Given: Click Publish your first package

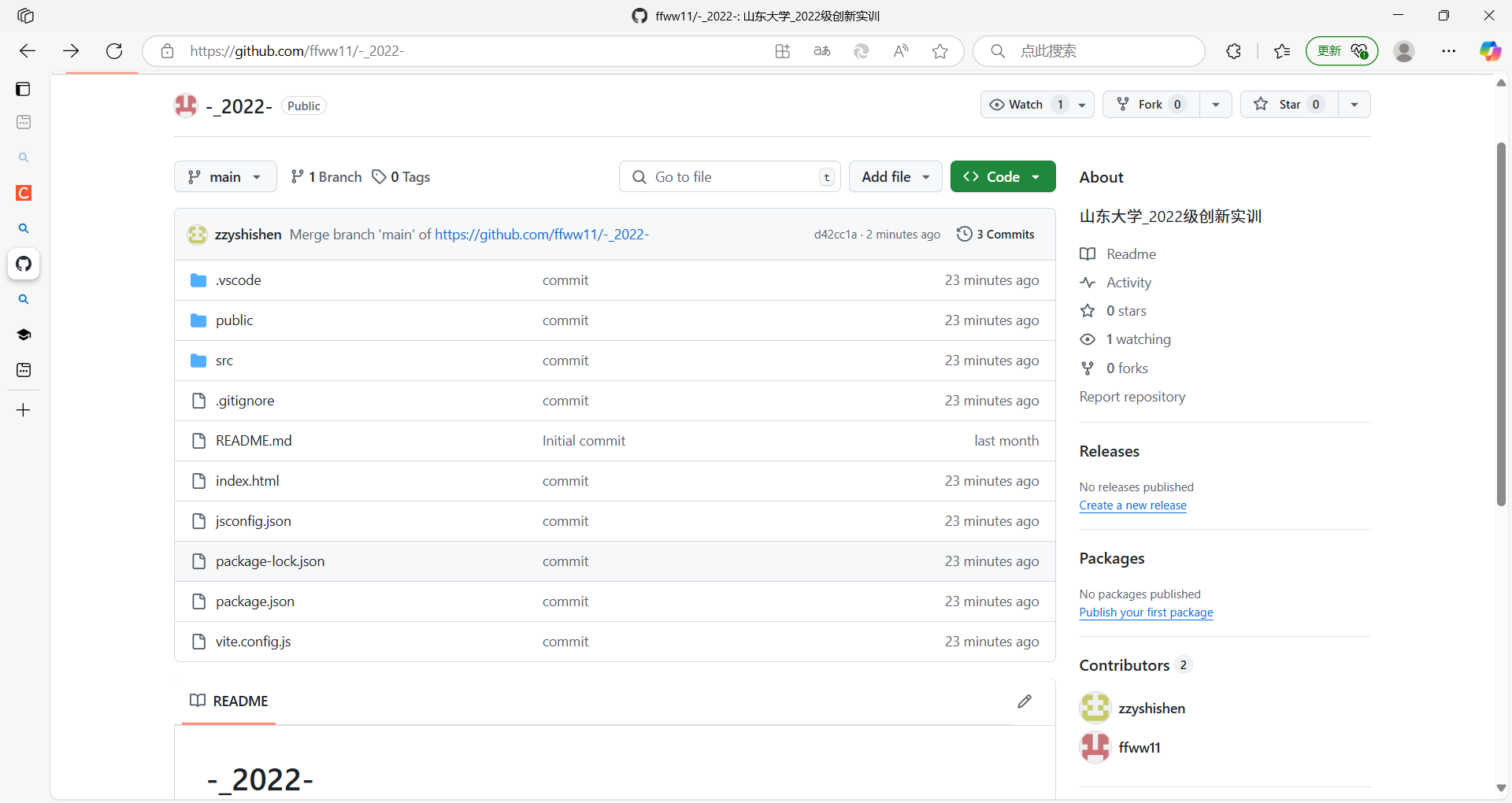Looking at the screenshot, I should click(x=1146, y=612).
